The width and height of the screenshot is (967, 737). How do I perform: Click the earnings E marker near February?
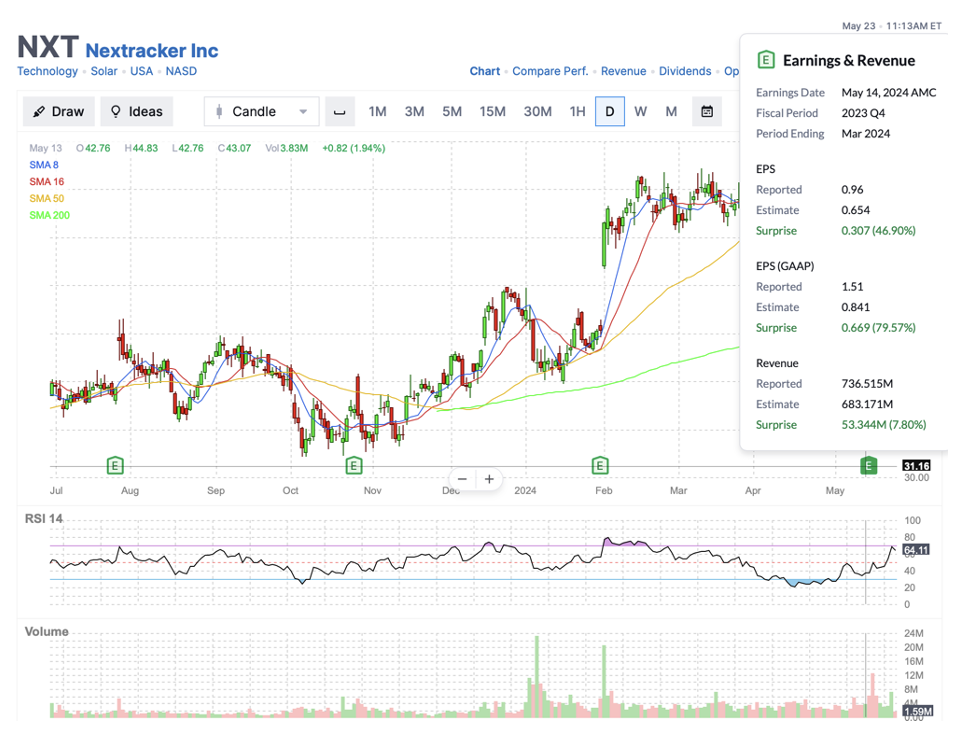600,466
